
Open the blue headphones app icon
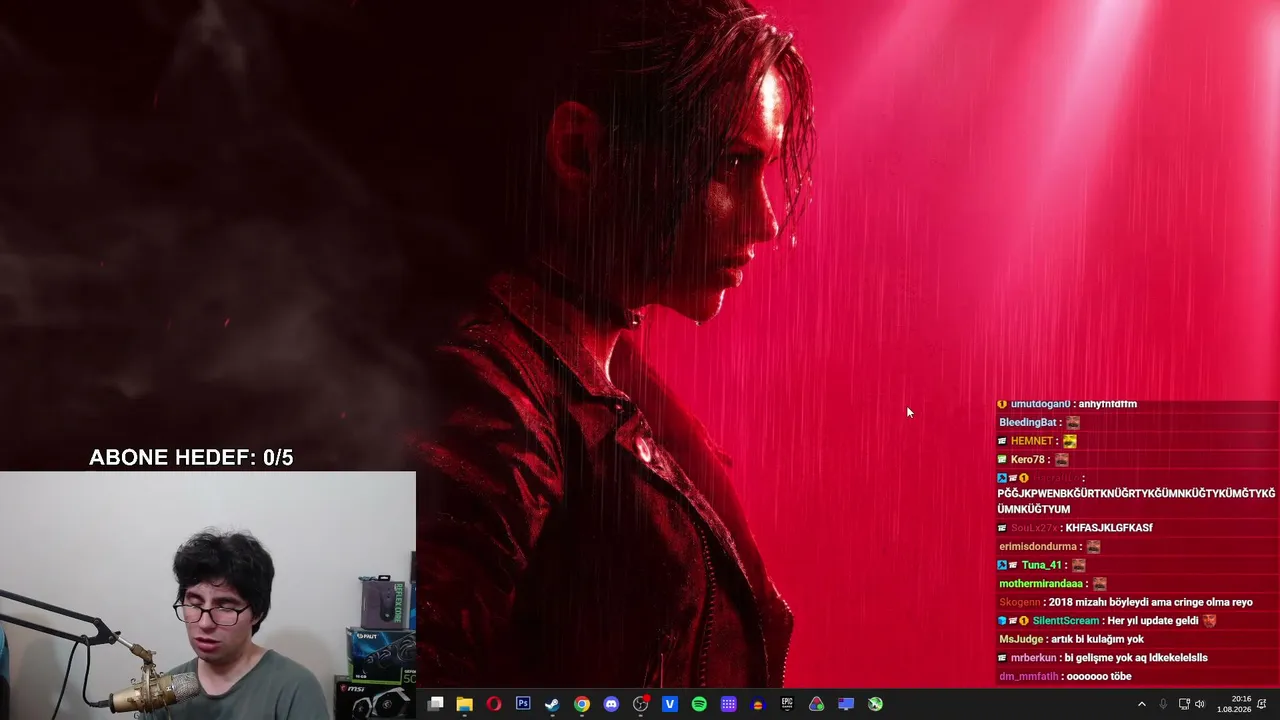click(x=758, y=704)
